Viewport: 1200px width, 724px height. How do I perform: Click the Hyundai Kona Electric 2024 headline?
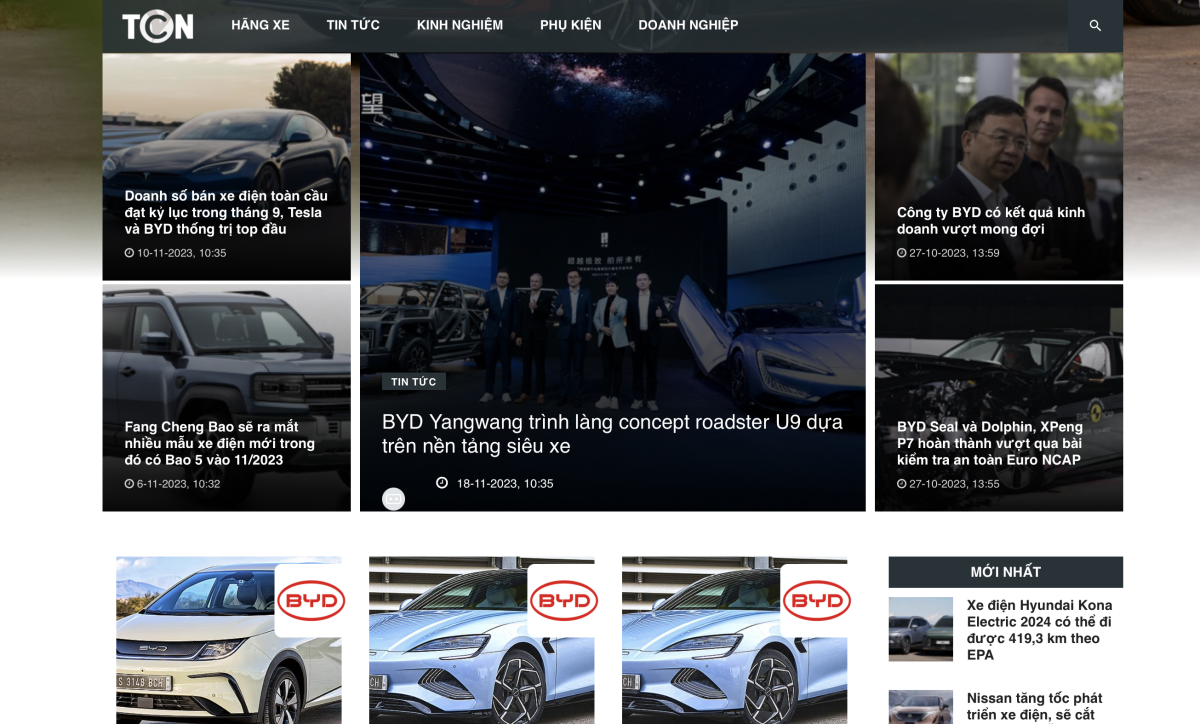(1039, 629)
